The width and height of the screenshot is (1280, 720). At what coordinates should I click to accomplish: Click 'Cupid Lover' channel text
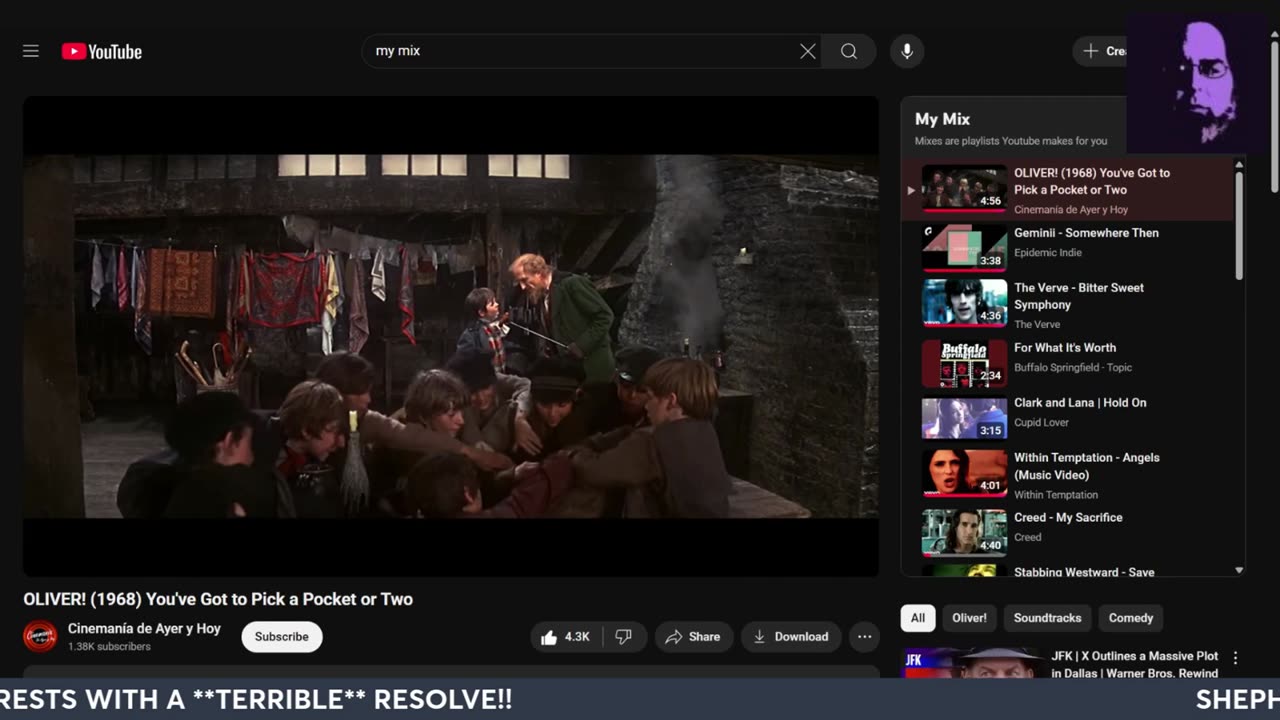[1042, 422]
